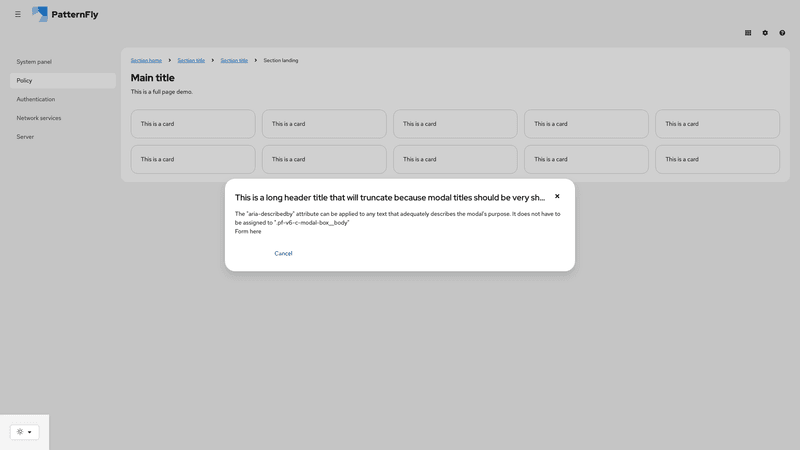Open help via the question mark icon

coord(782,33)
